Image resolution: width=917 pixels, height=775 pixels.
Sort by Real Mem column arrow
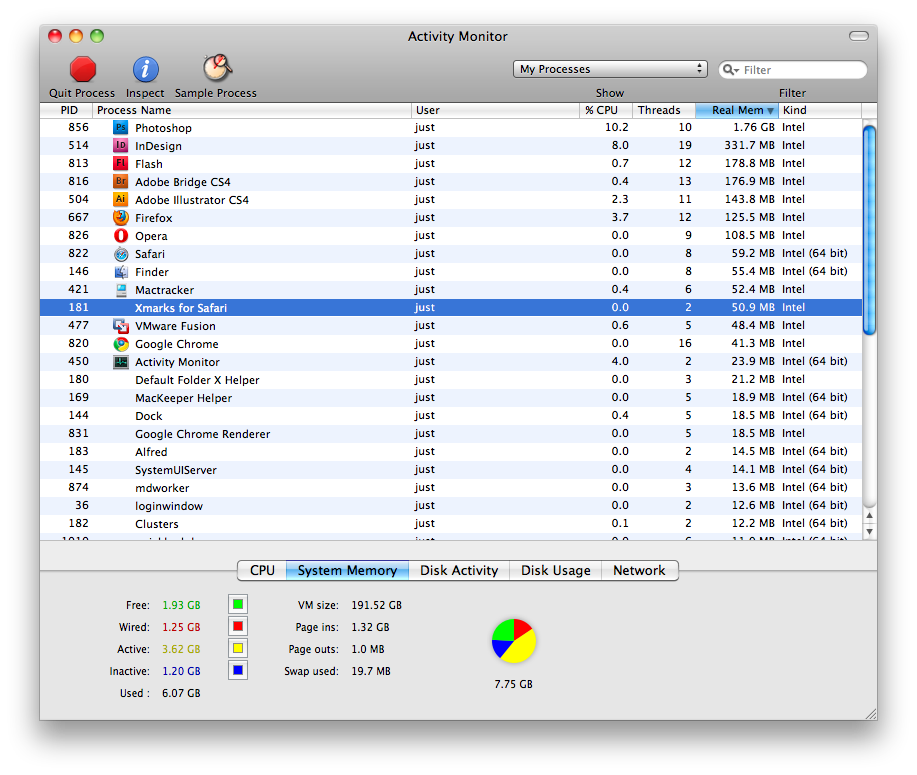[x=770, y=111]
